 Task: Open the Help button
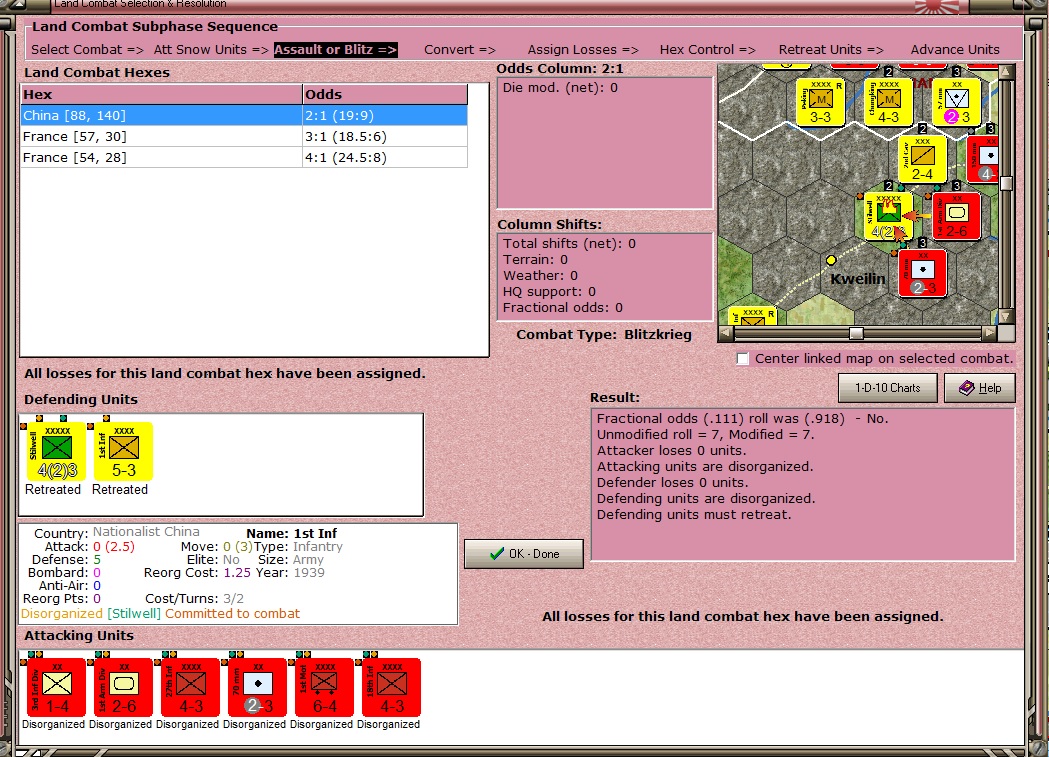click(x=979, y=388)
